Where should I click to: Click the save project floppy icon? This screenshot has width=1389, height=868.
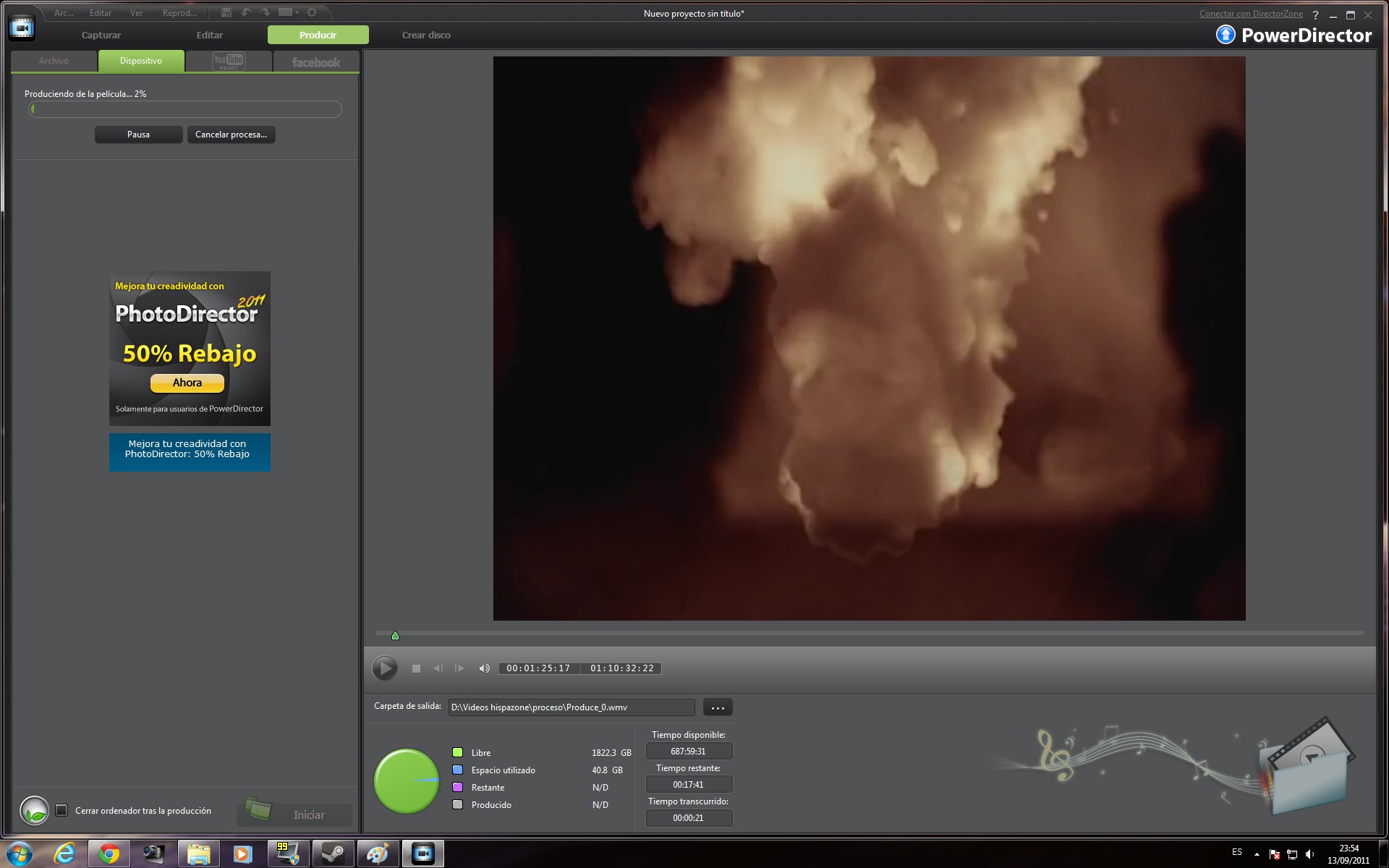tap(226, 13)
